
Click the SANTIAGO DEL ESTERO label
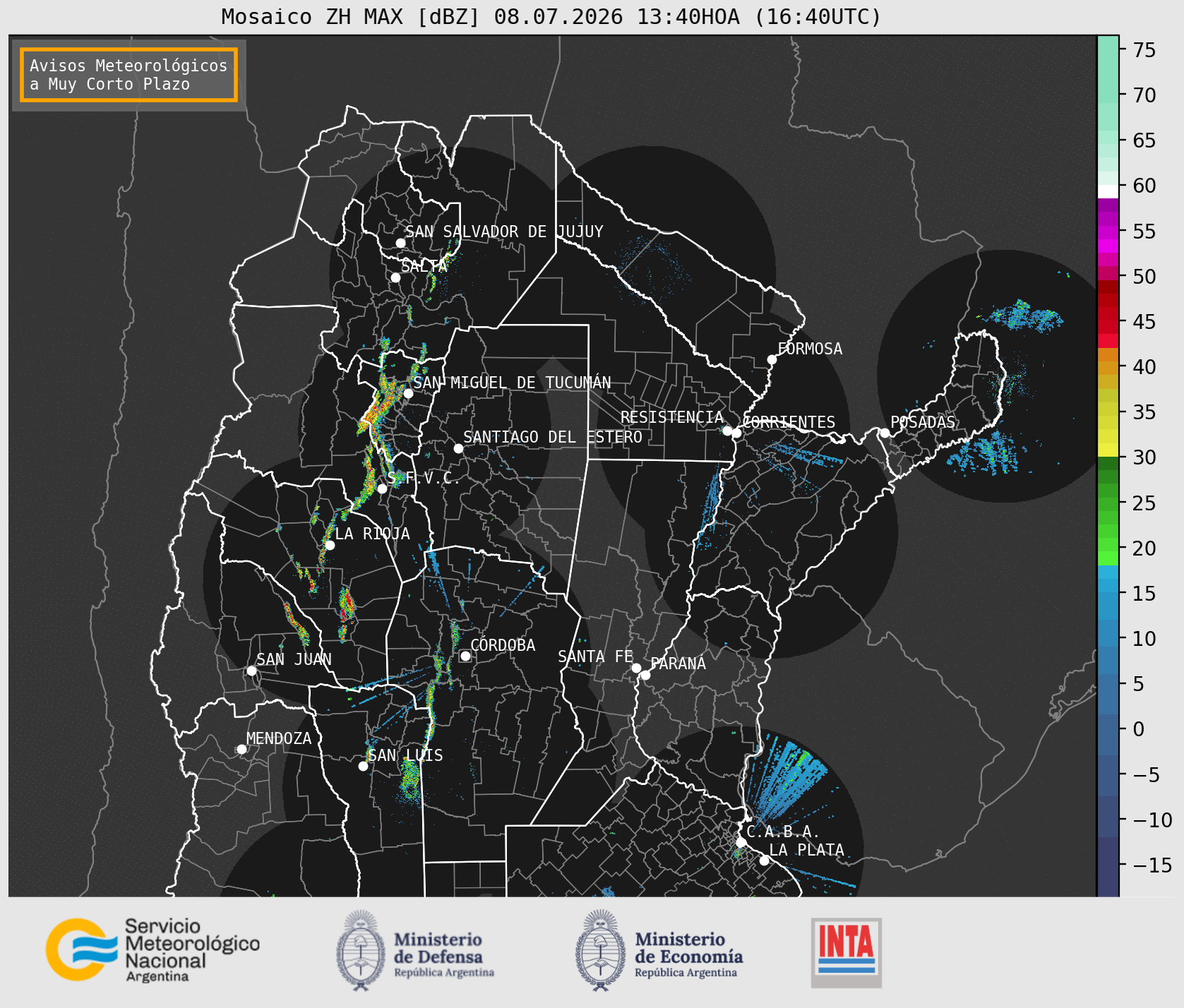coord(553,437)
